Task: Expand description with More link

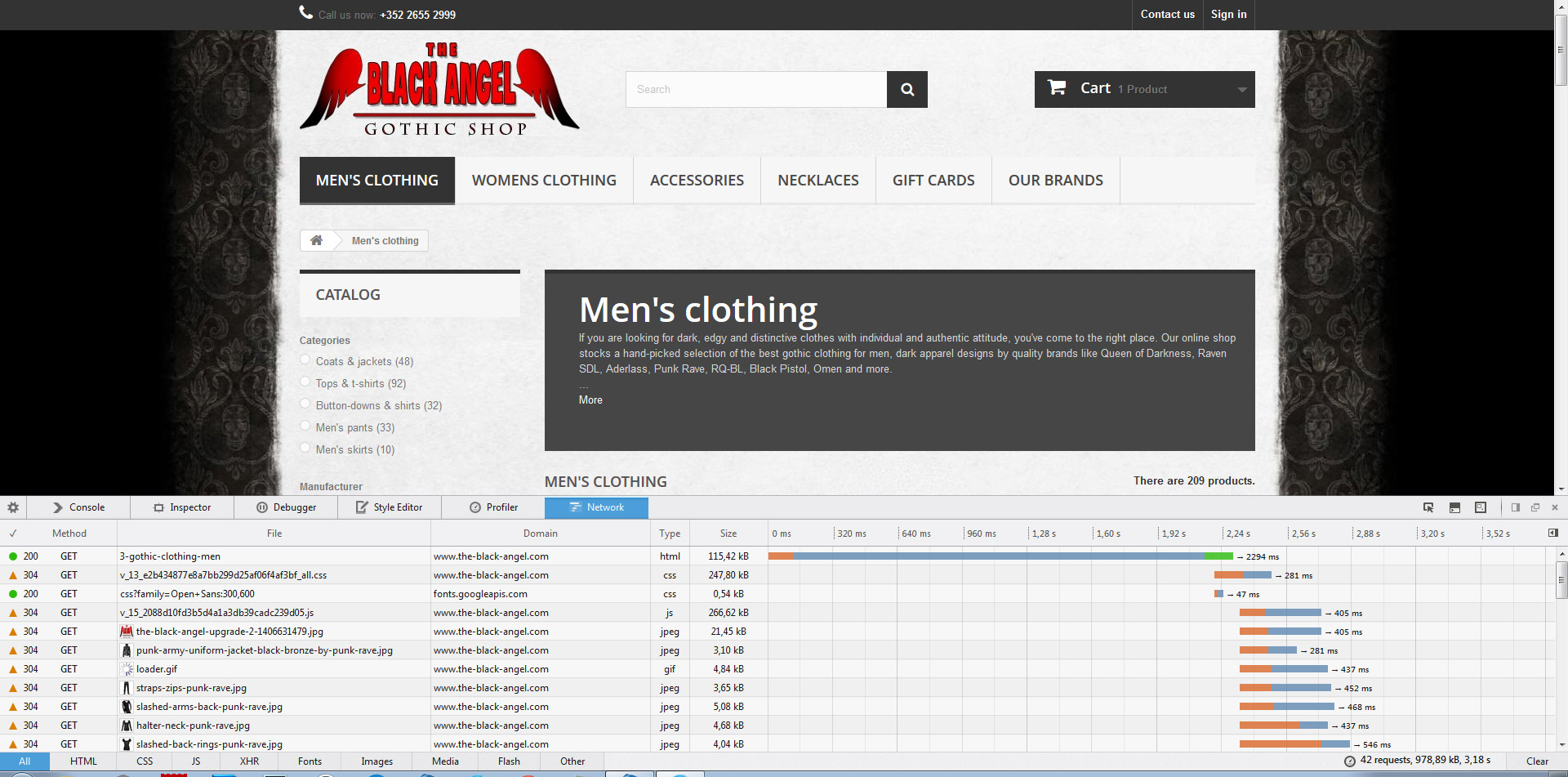Action: click(x=590, y=400)
